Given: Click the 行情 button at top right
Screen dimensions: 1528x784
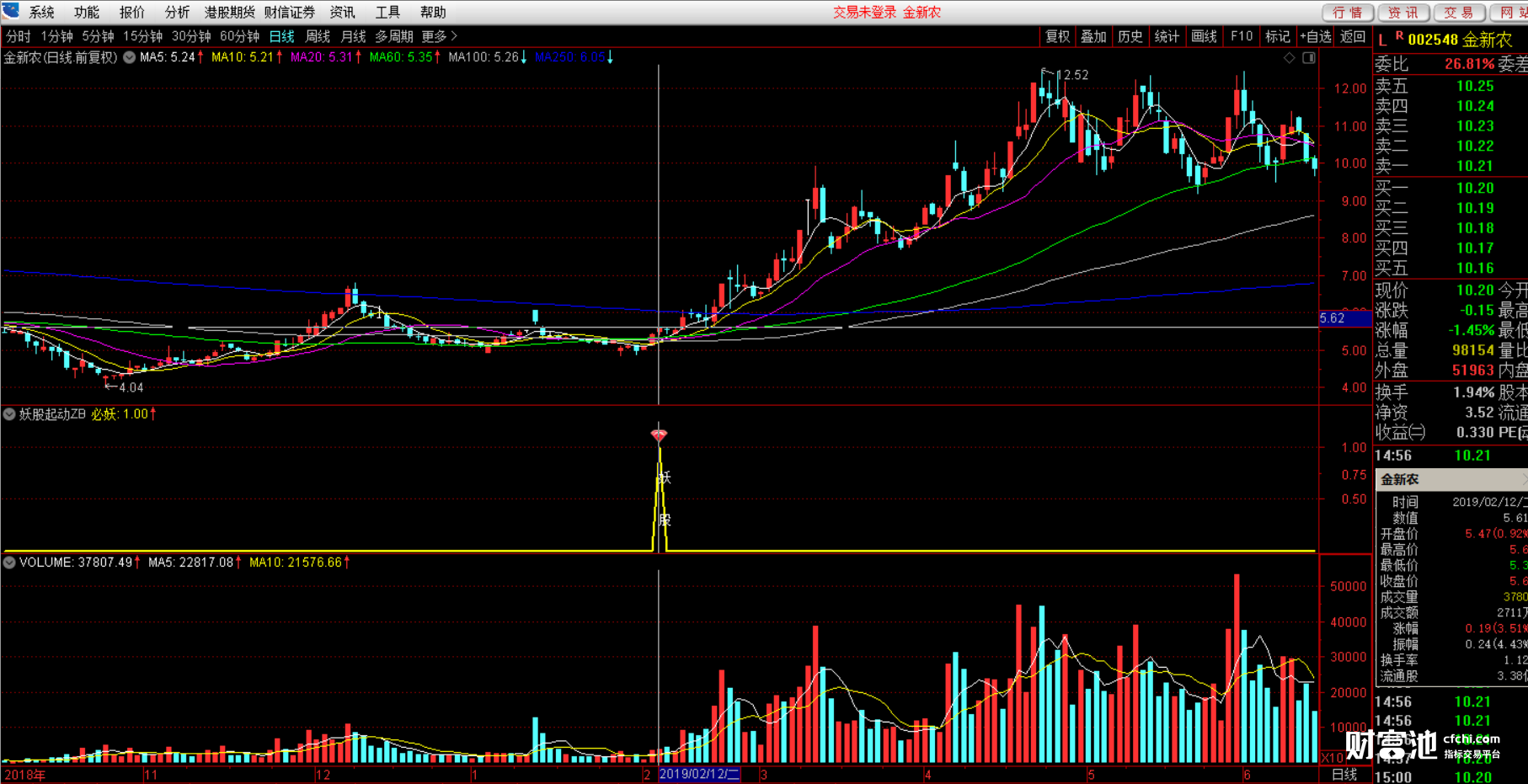Looking at the screenshot, I should pos(1348,12).
